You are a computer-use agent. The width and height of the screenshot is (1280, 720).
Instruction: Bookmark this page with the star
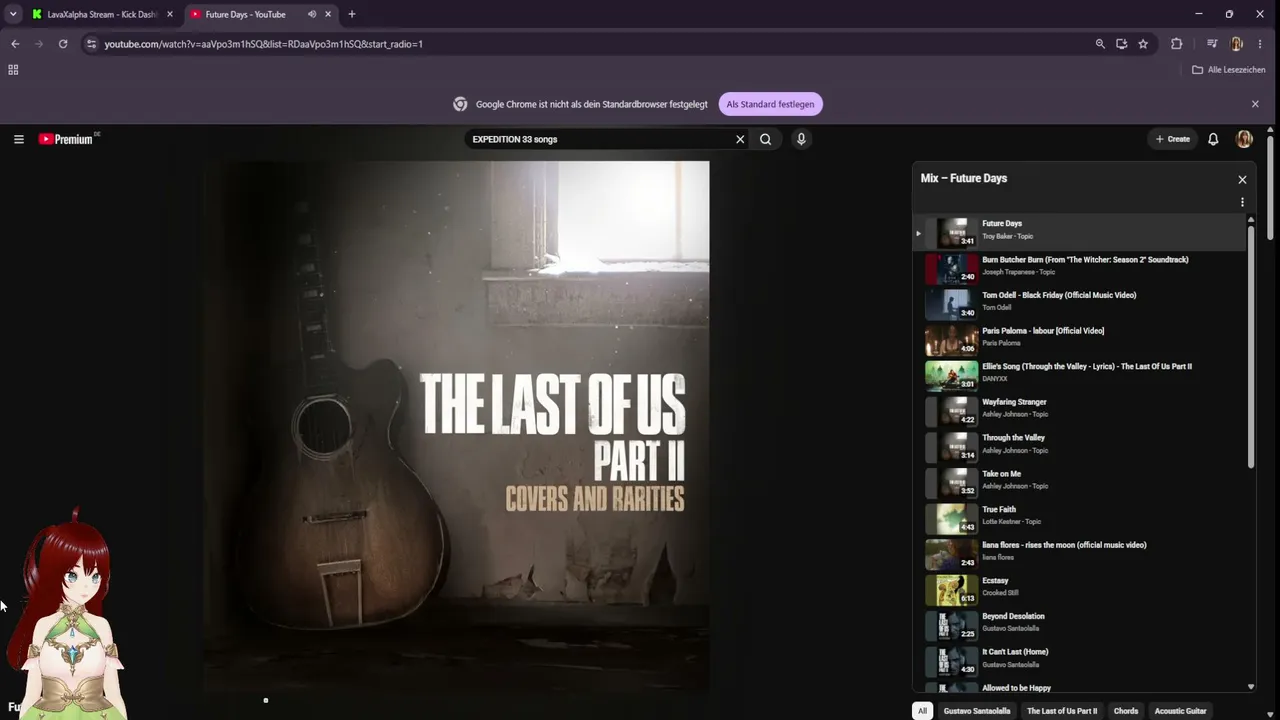pyautogui.click(x=1143, y=44)
